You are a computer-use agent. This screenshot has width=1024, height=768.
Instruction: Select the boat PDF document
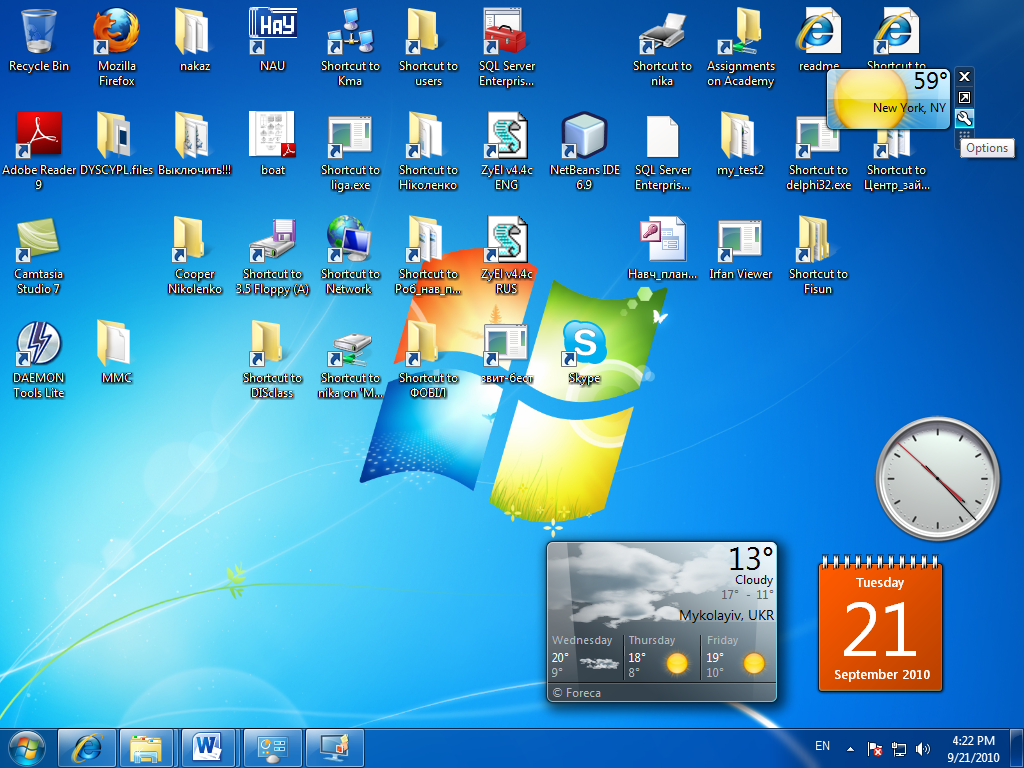(272, 144)
